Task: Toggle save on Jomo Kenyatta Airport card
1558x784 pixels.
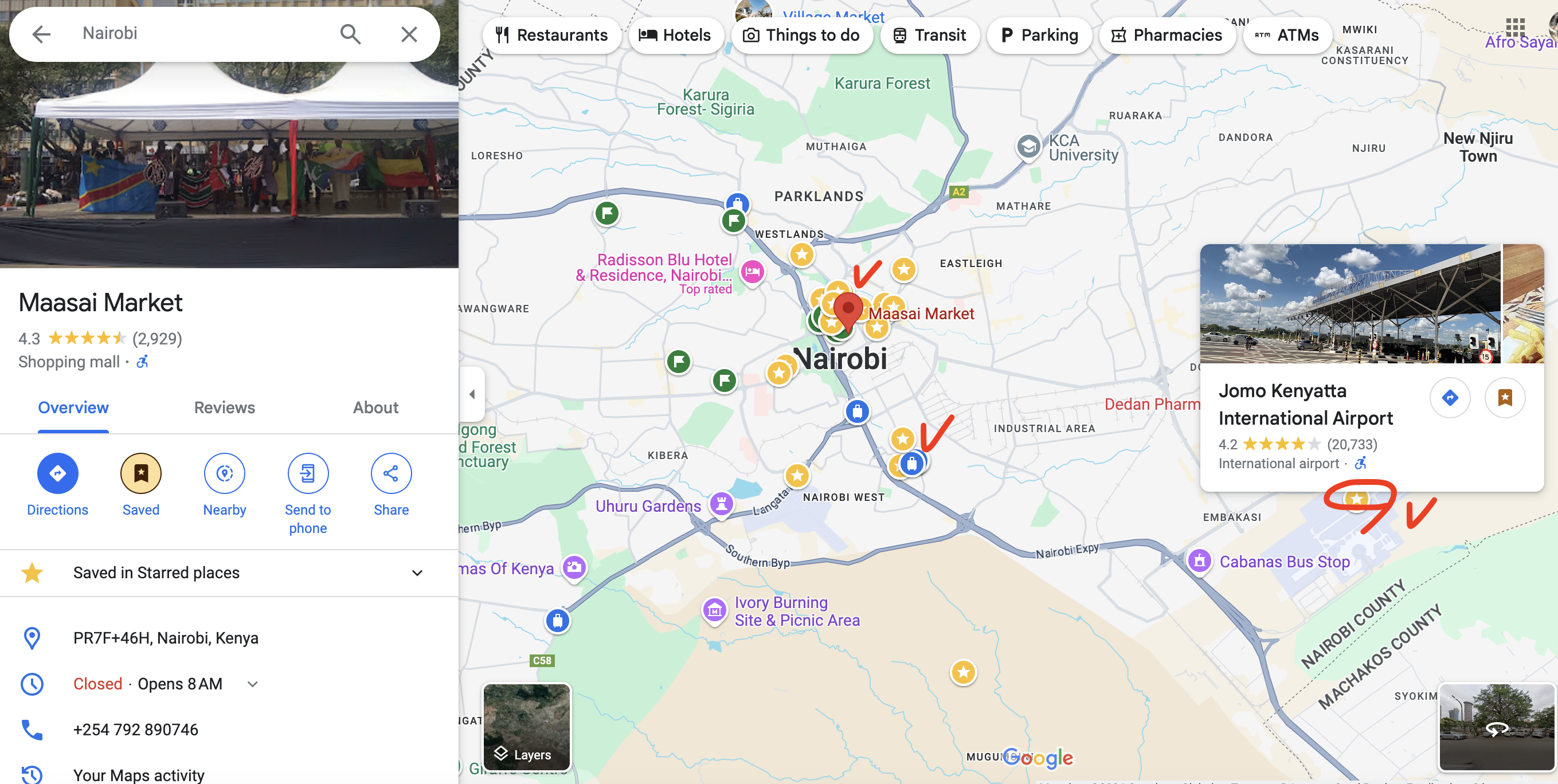Action: coord(1504,397)
